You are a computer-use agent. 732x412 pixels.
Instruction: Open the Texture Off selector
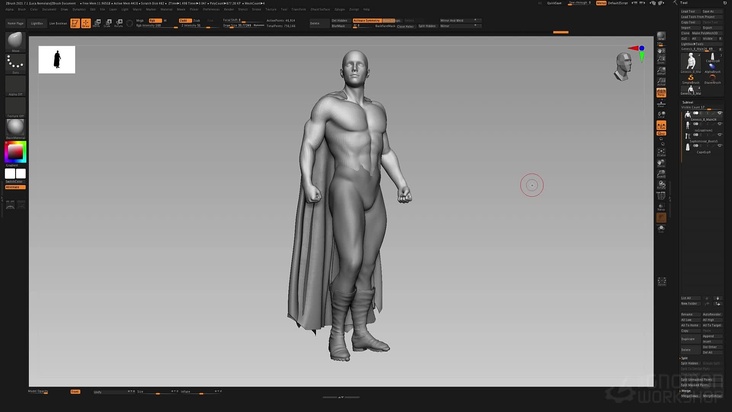[15, 107]
